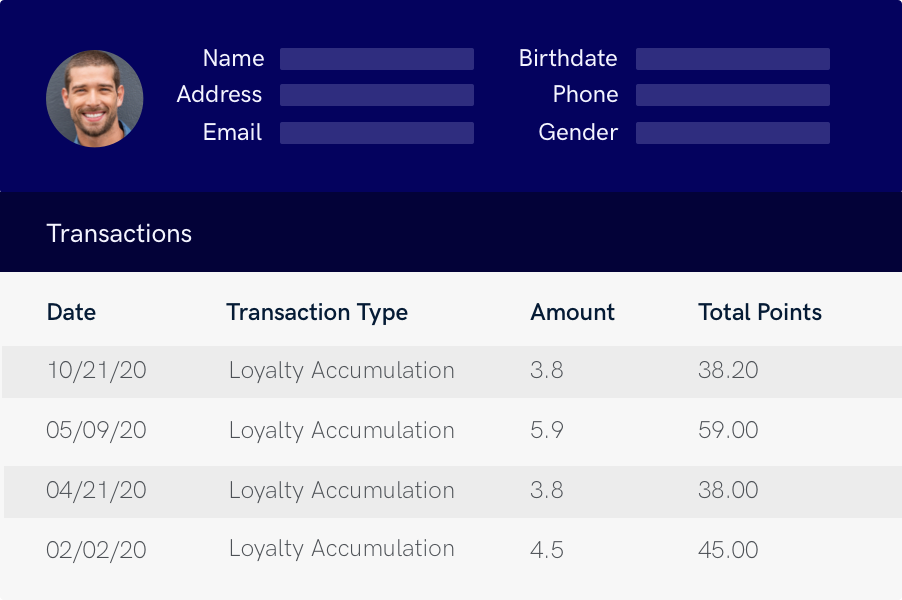Click the Phone field bar
The height and width of the screenshot is (600, 902).
[x=732, y=95]
